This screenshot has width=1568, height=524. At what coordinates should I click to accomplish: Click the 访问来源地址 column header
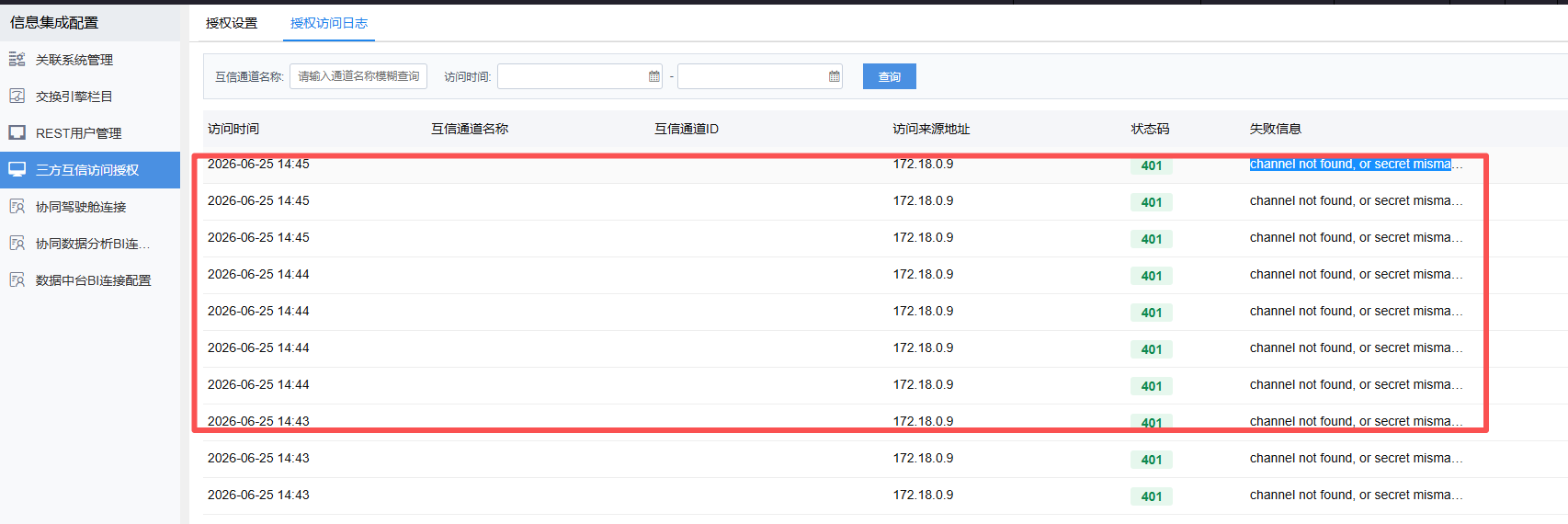pyautogui.click(x=931, y=129)
